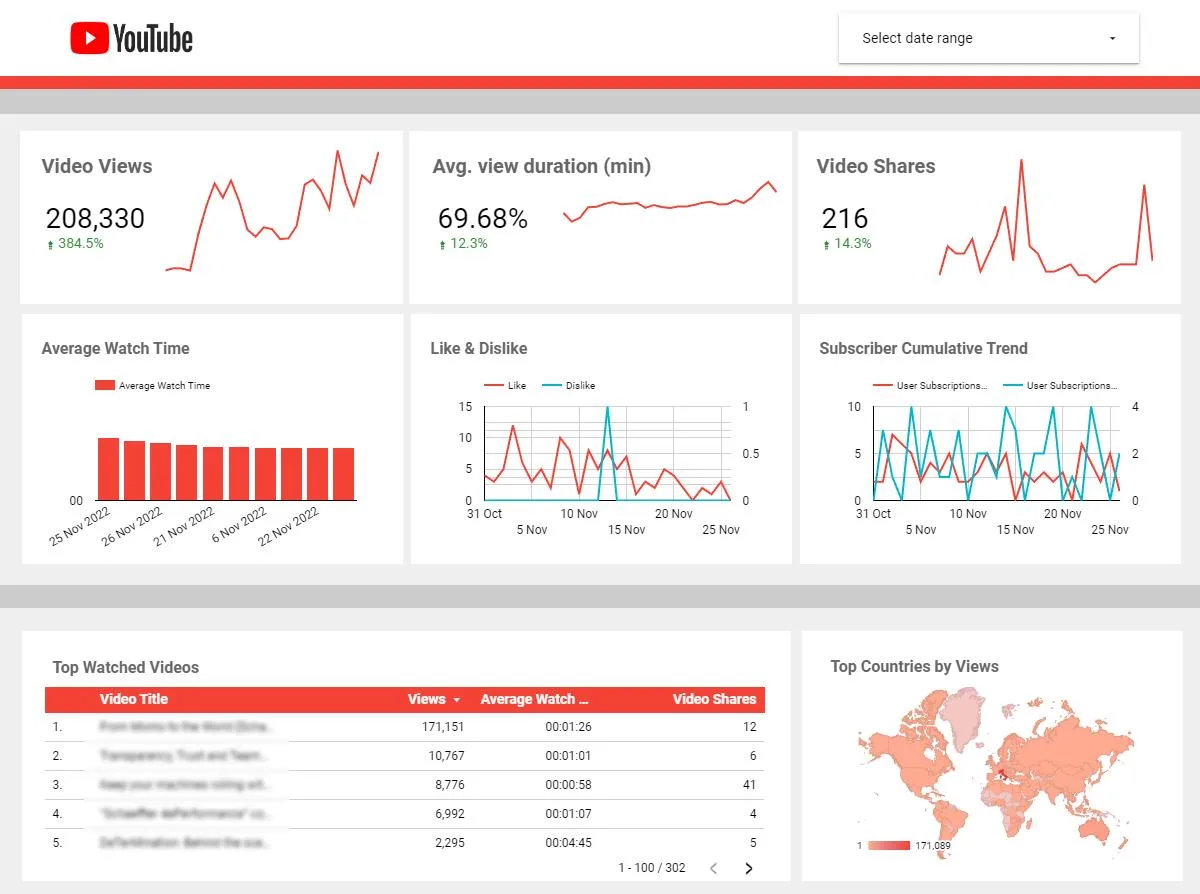Go to previous page of videos
Image resolution: width=1200 pixels, height=894 pixels.
(x=713, y=868)
